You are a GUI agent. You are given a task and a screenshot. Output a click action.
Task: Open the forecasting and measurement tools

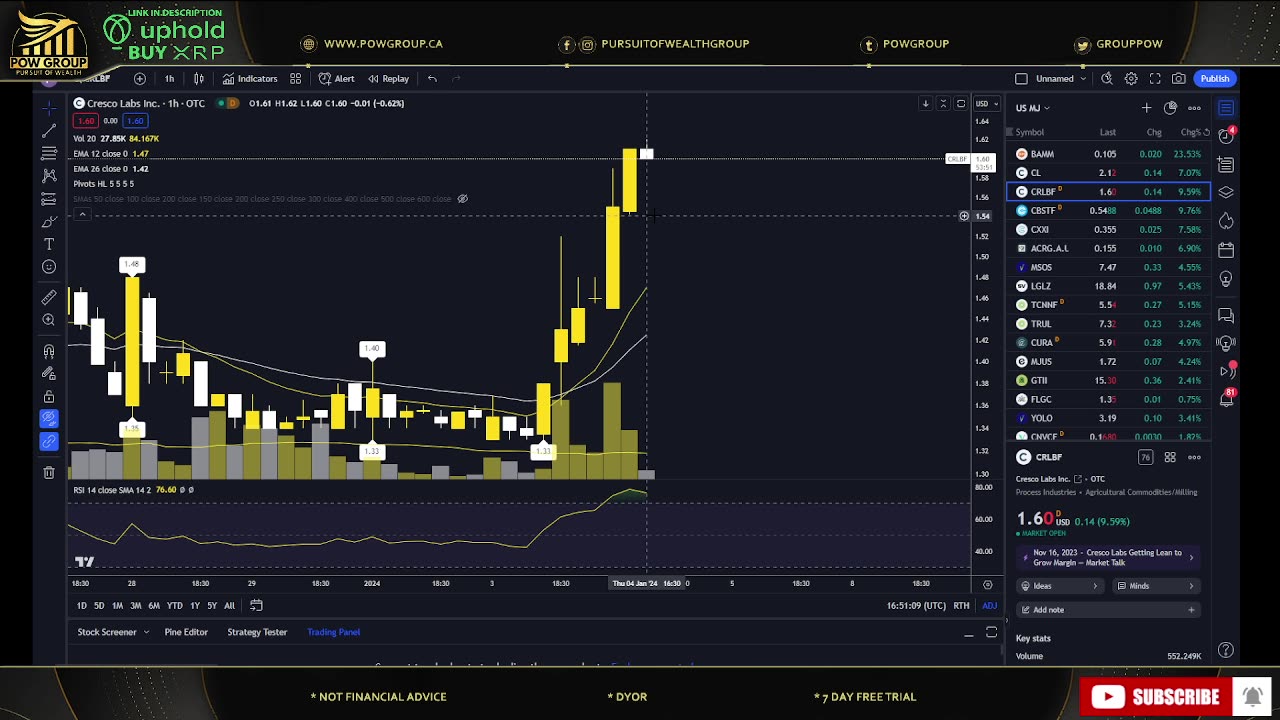(x=48, y=199)
